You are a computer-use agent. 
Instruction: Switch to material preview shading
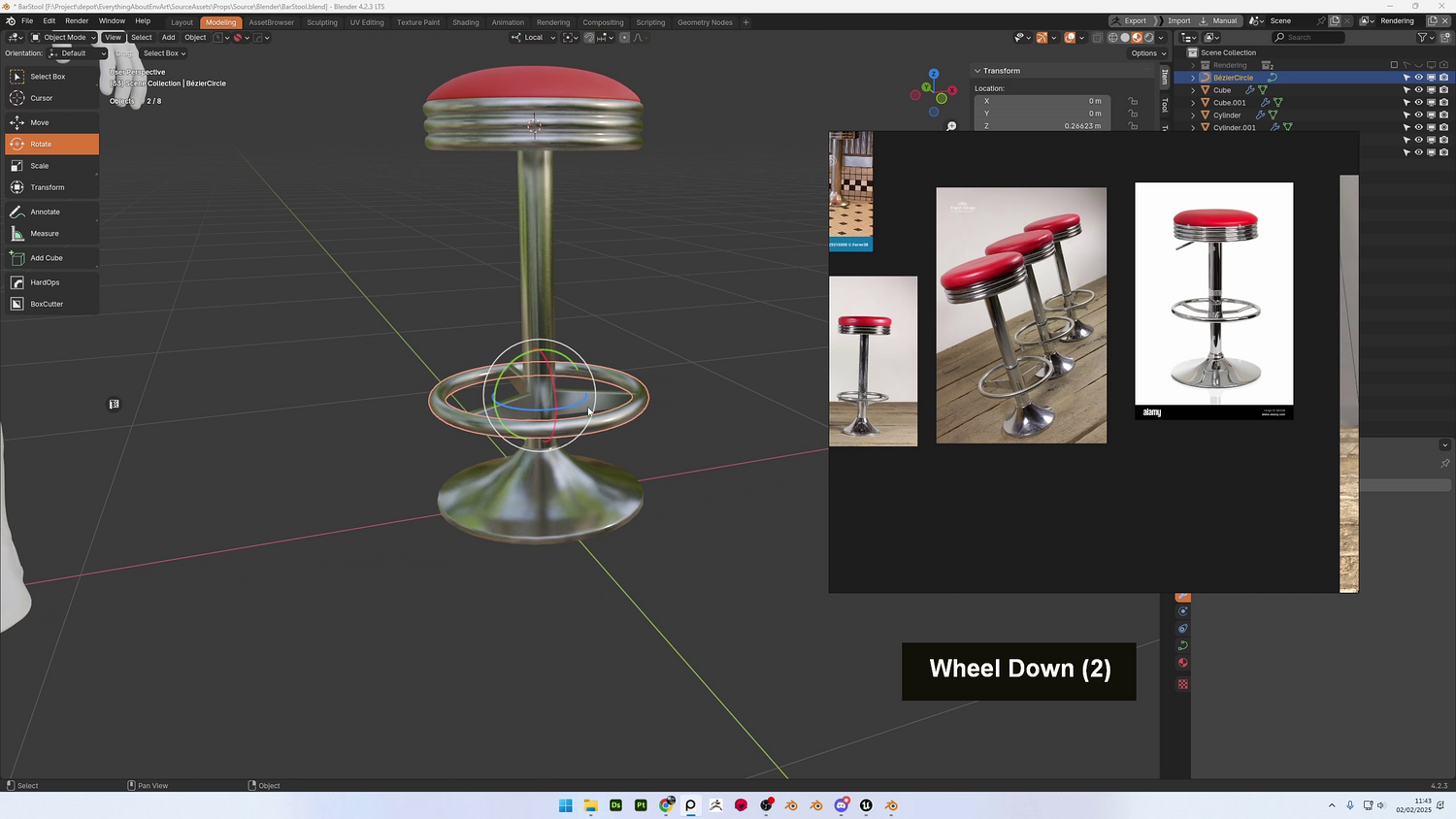pos(1137,38)
